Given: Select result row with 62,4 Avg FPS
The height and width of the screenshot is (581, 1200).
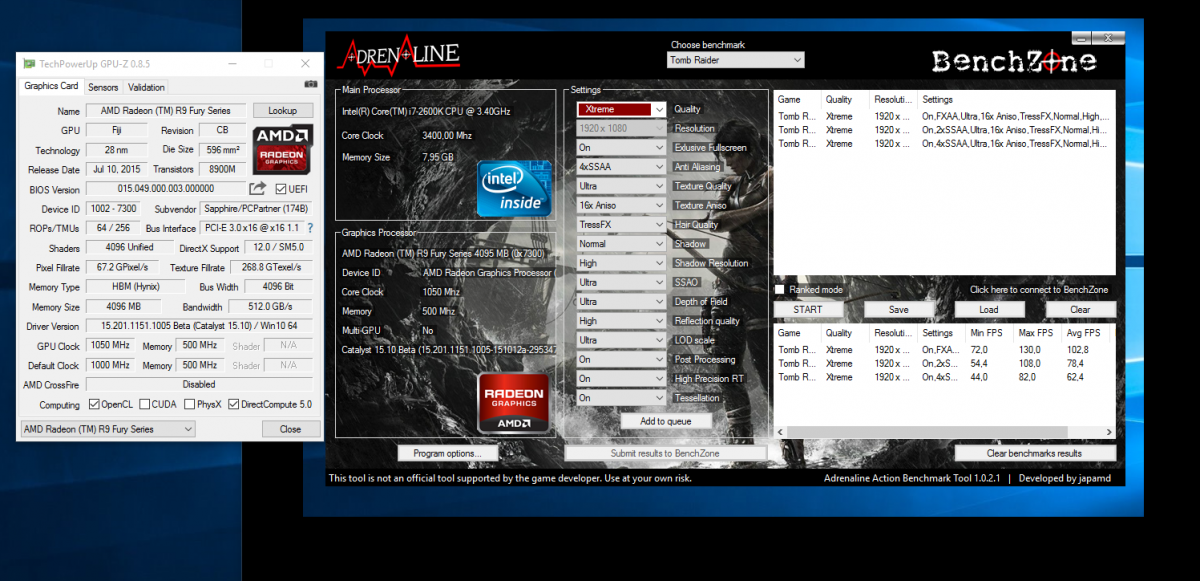Looking at the screenshot, I should coord(944,377).
